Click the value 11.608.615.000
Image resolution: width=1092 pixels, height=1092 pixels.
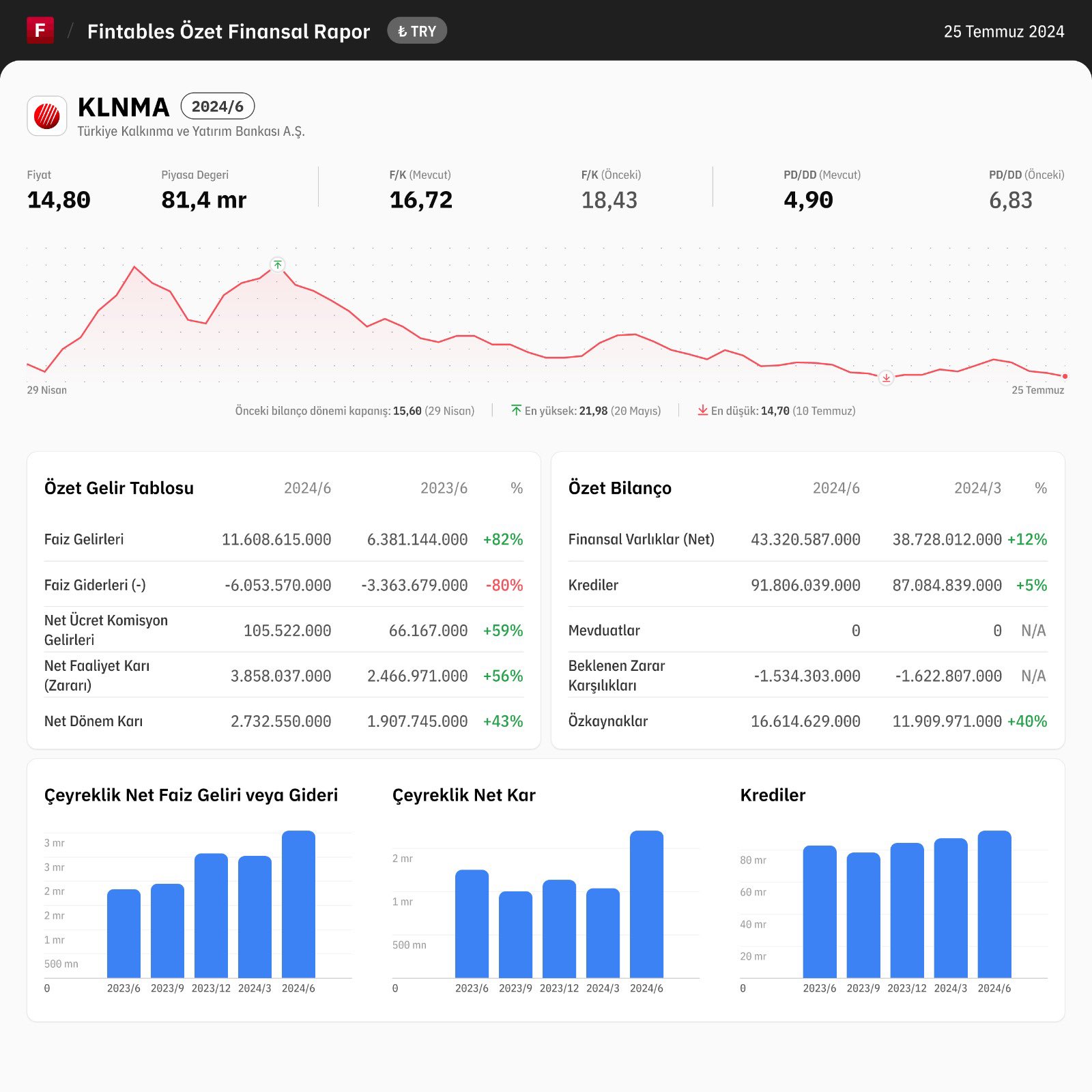276,539
